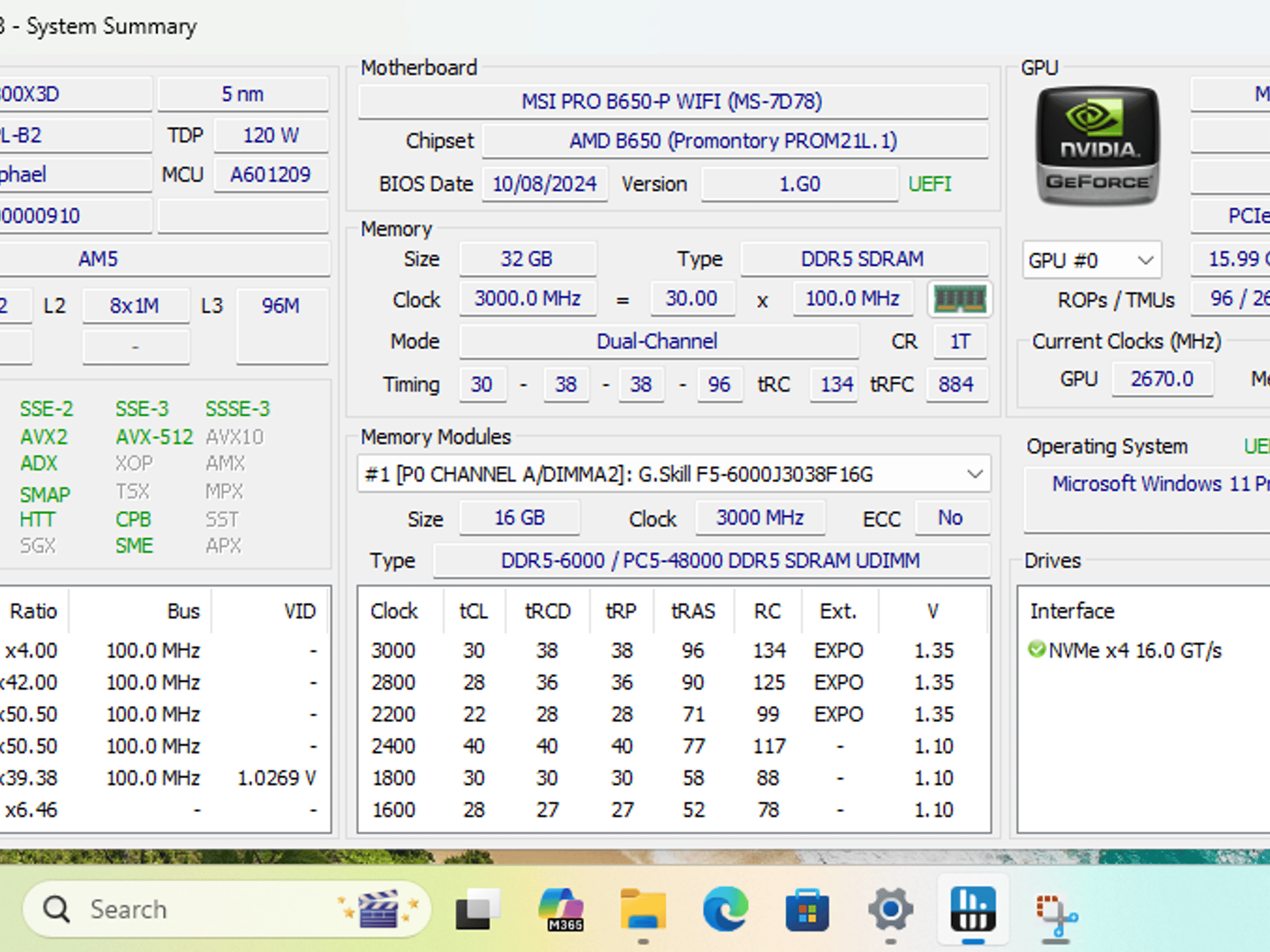Click the memory clock 3000.0 MHz field

point(528,299)
